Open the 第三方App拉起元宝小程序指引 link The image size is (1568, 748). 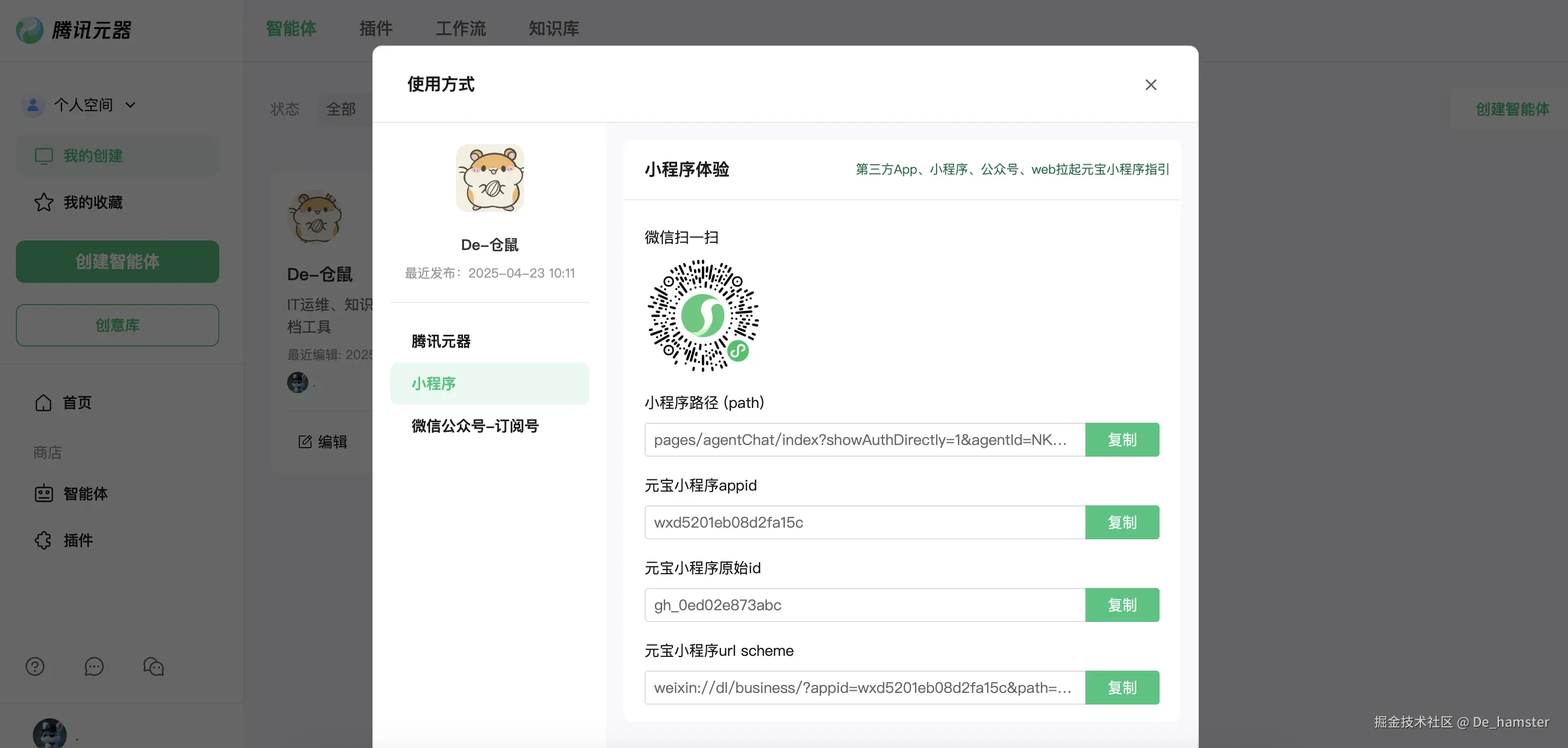coord(1012,169)
